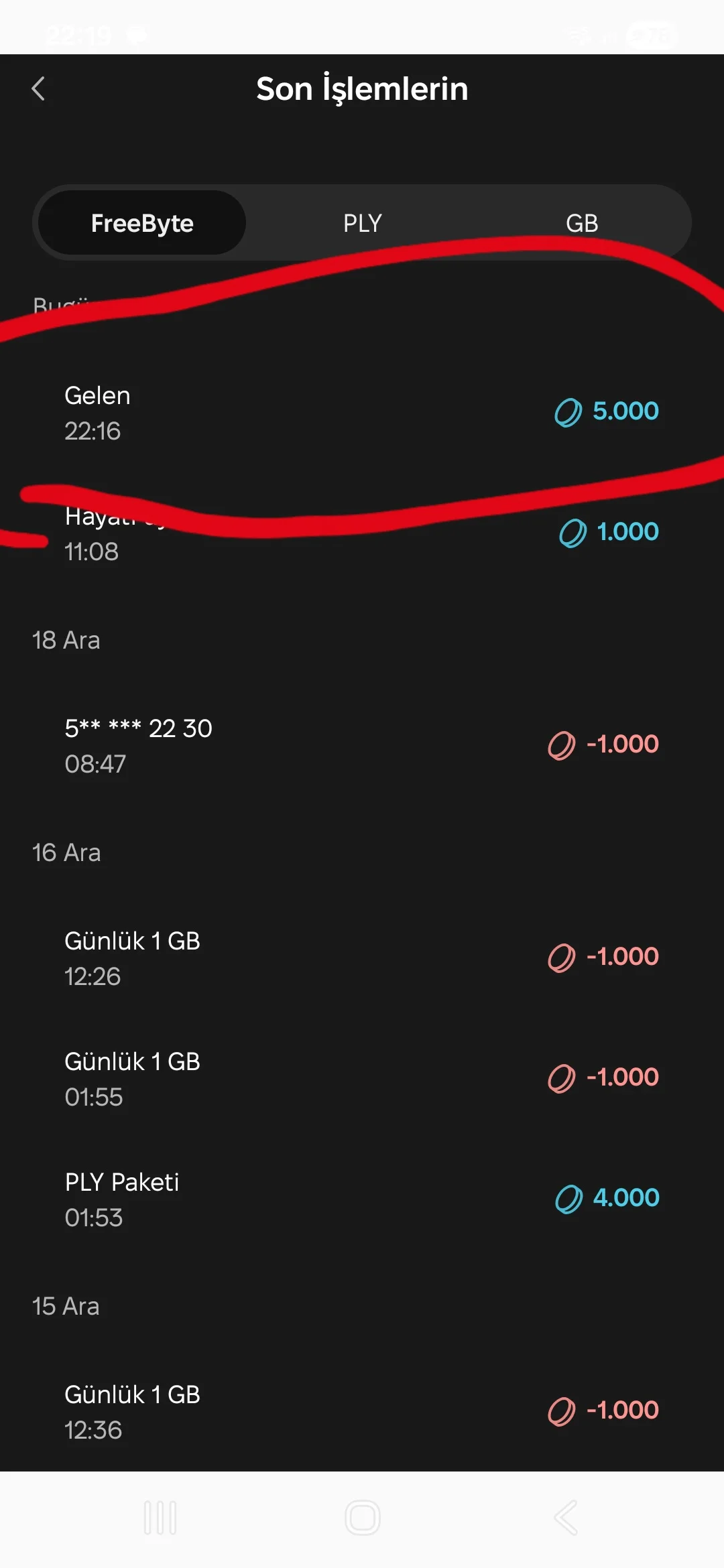Tap the coin icon at 12:36 transaction
This screenshot has width=724, height=1568.
[x=562, y=1411]
